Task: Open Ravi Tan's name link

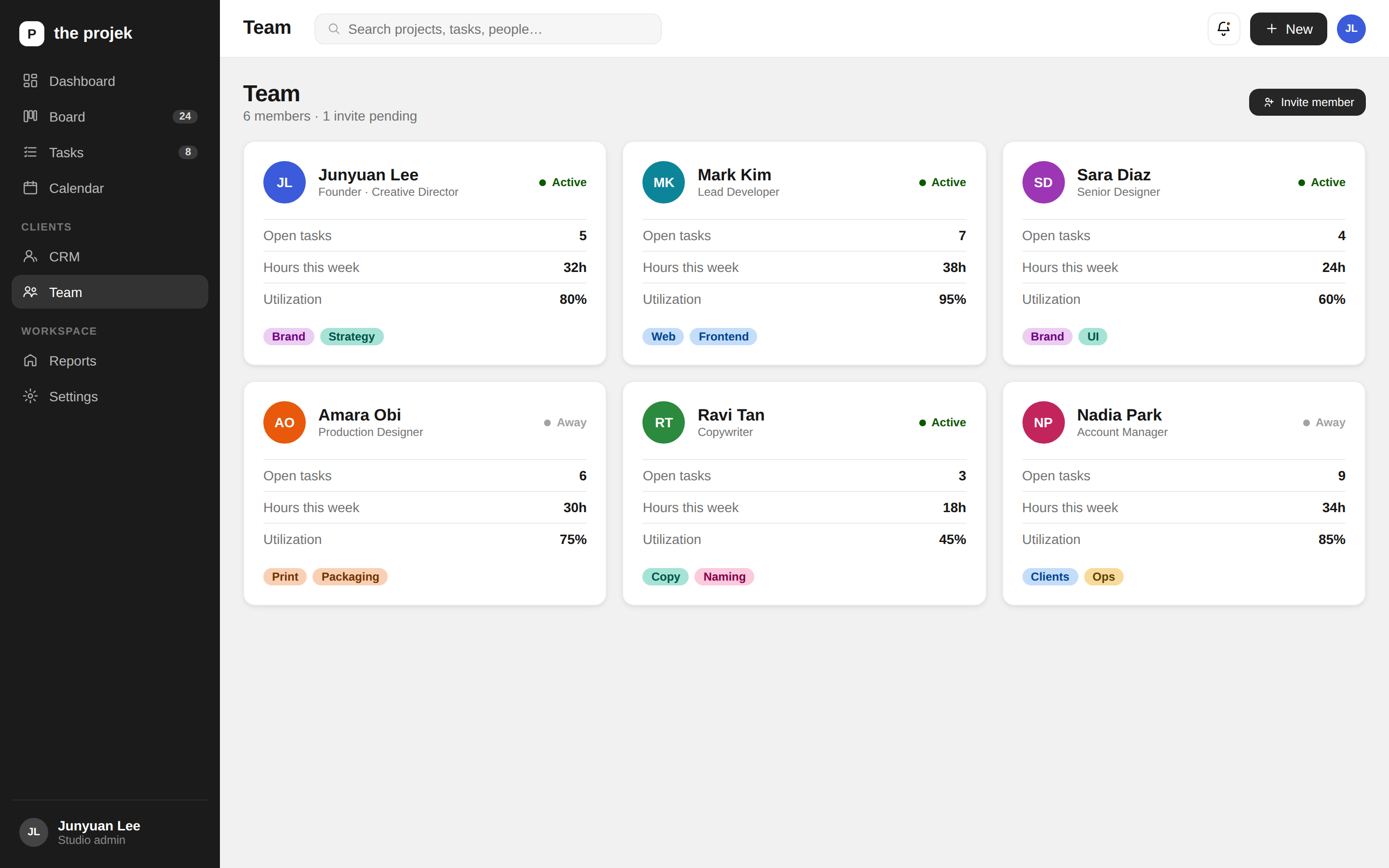Action: point(731,415)
